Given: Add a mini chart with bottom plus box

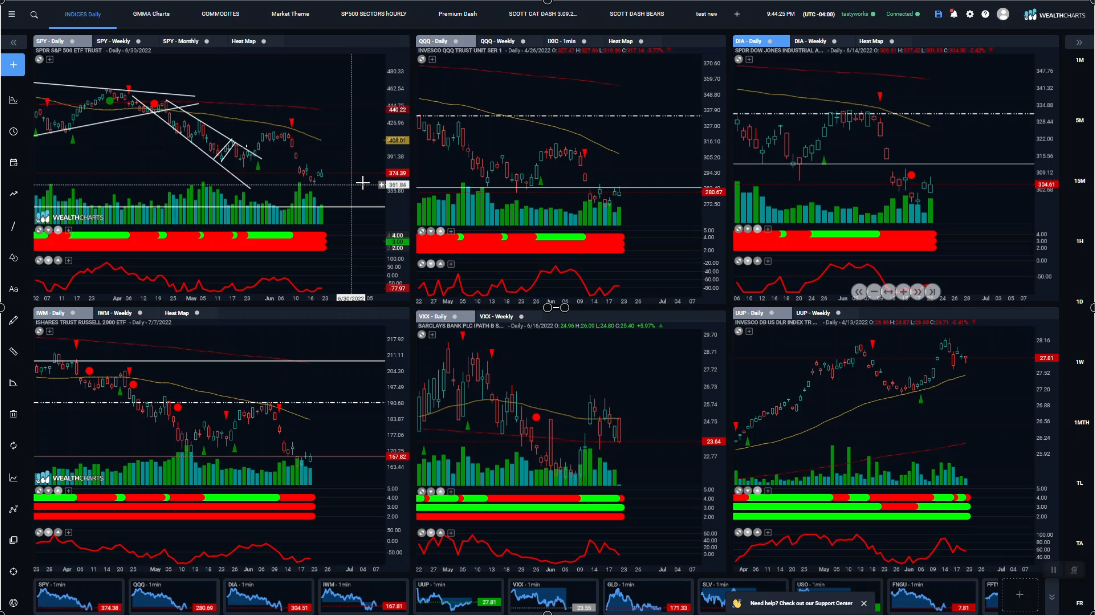Looking at the screenshot, I should pos(1020,595).
